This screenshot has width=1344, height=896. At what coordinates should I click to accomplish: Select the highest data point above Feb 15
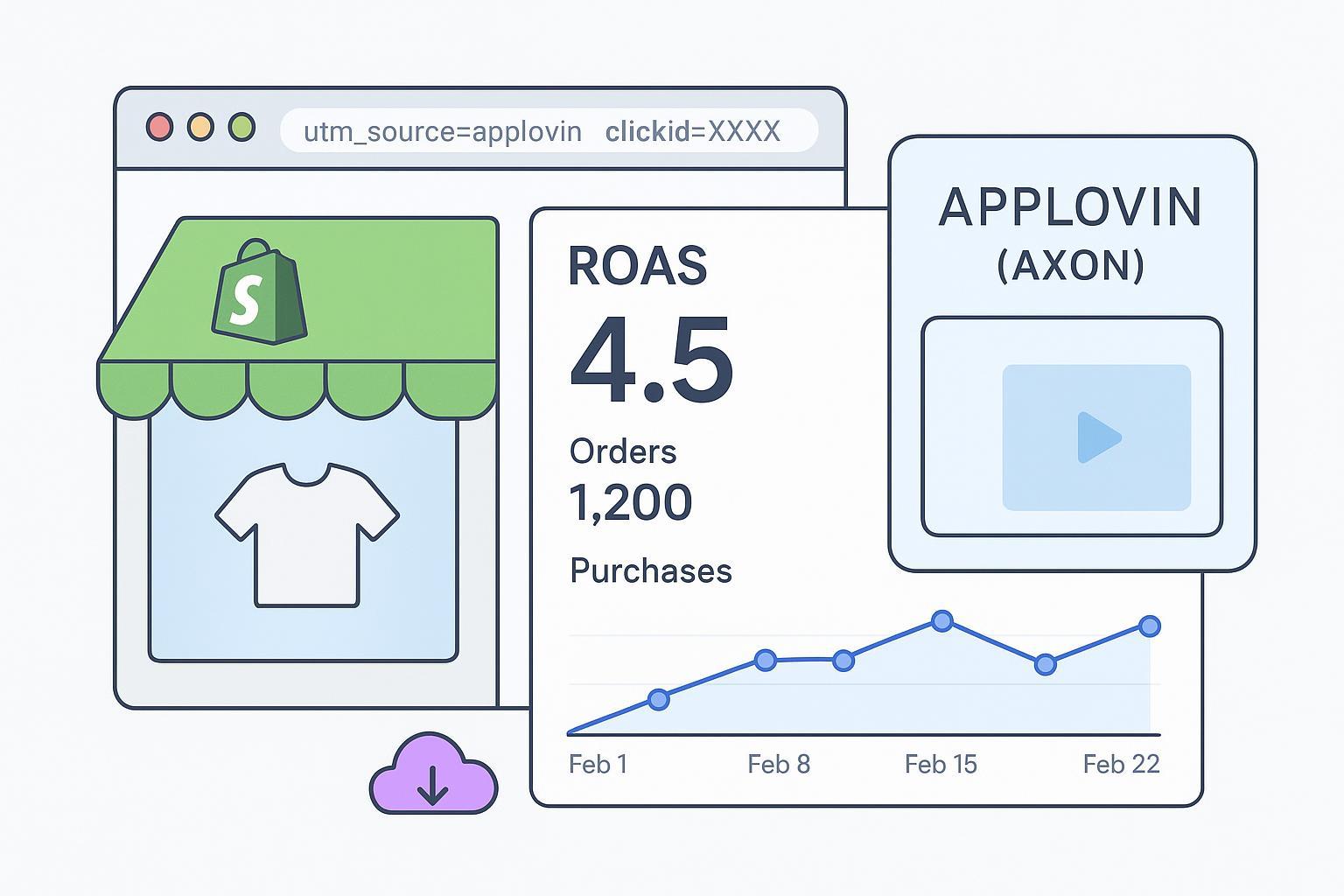(942, 621)
